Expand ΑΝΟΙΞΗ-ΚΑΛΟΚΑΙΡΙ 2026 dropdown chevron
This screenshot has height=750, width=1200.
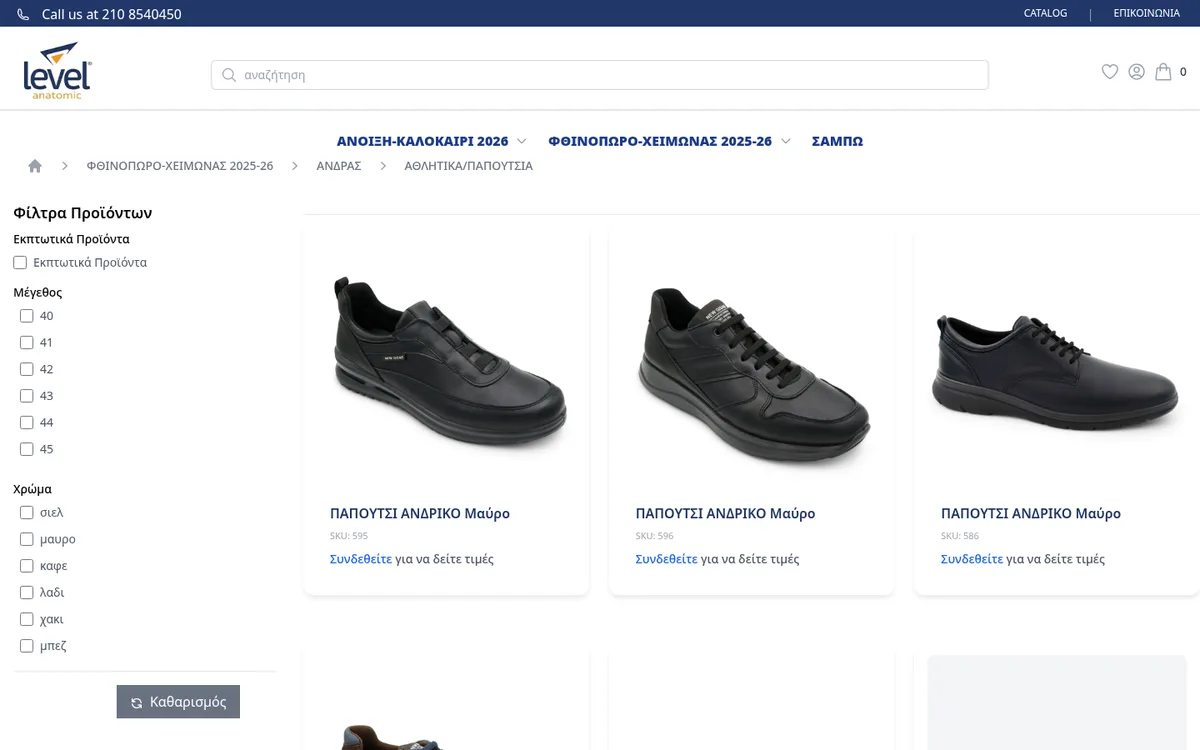tap(521, 141)
